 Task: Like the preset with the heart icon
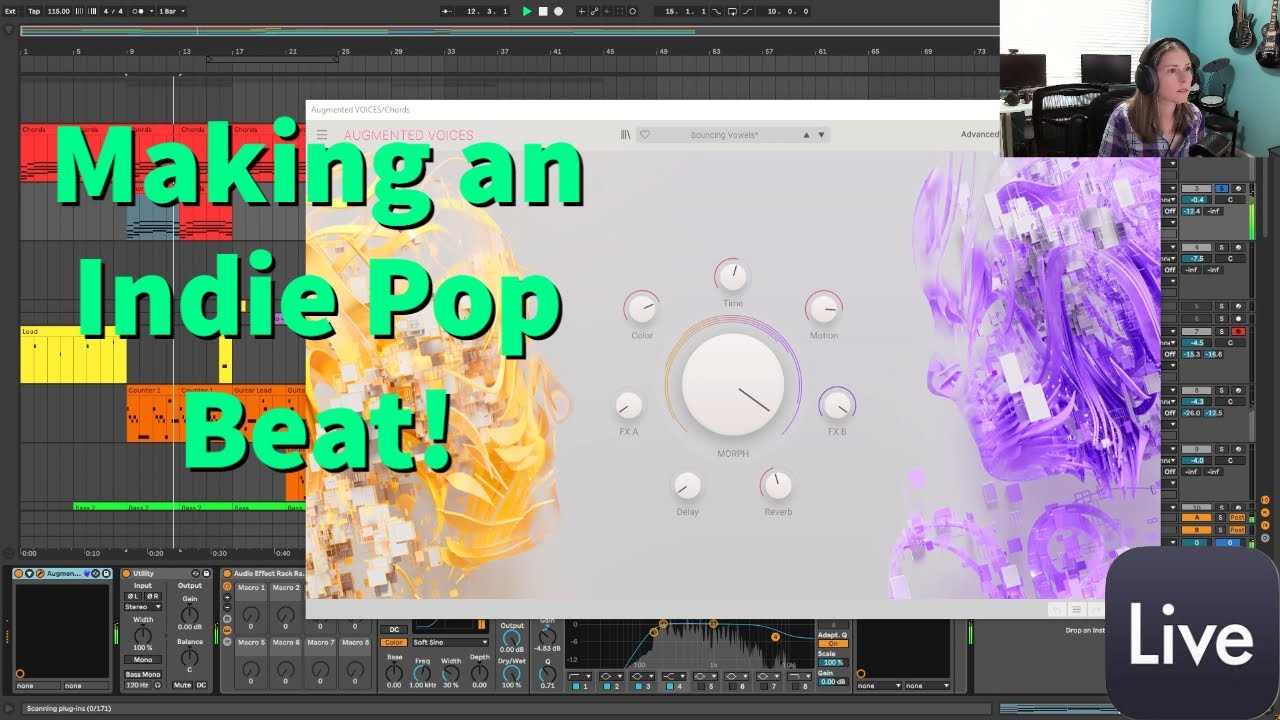(645, 135)
